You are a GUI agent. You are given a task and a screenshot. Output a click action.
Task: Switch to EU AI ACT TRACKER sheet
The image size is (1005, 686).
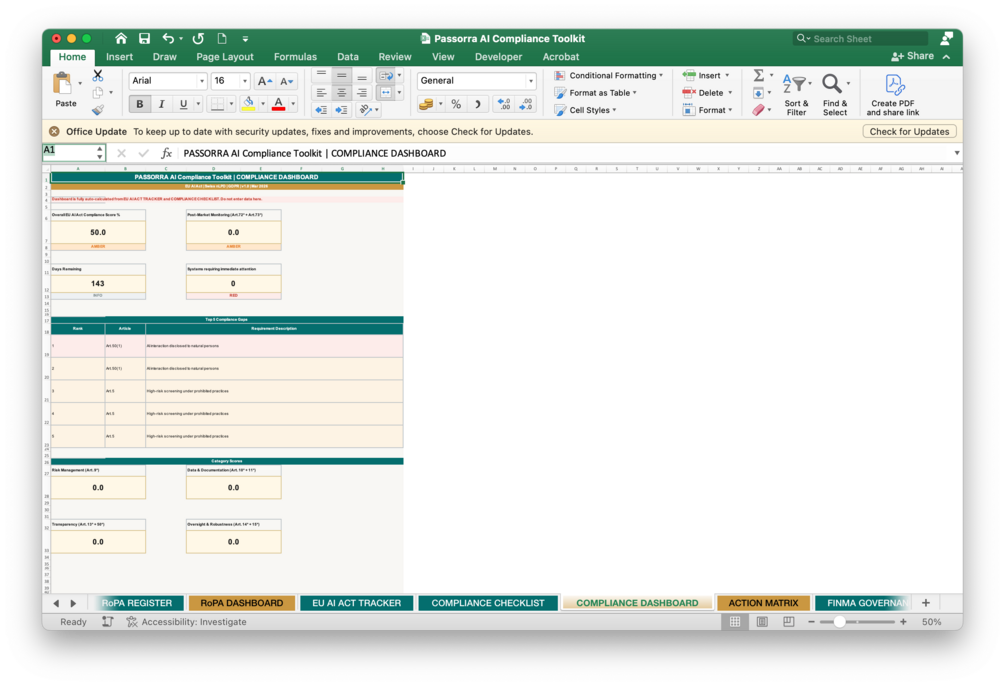(x=356, y=603)
